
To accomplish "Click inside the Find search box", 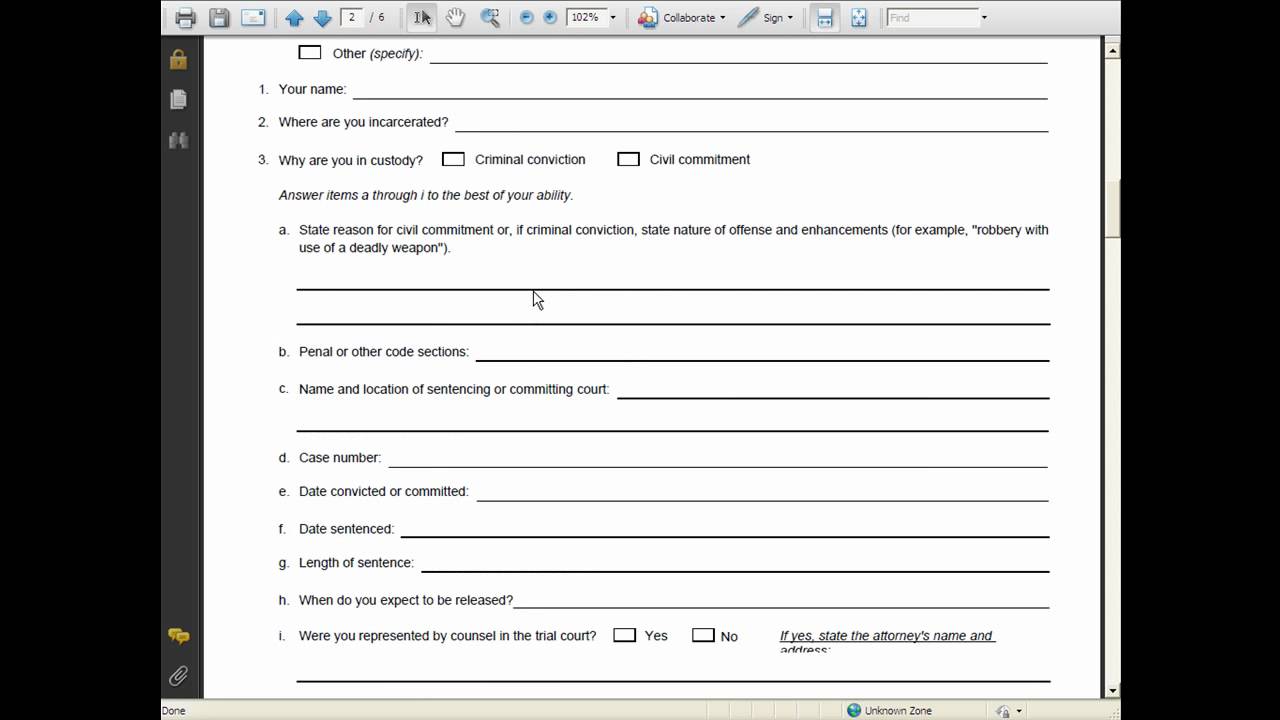I will click(x=931, y=17).
